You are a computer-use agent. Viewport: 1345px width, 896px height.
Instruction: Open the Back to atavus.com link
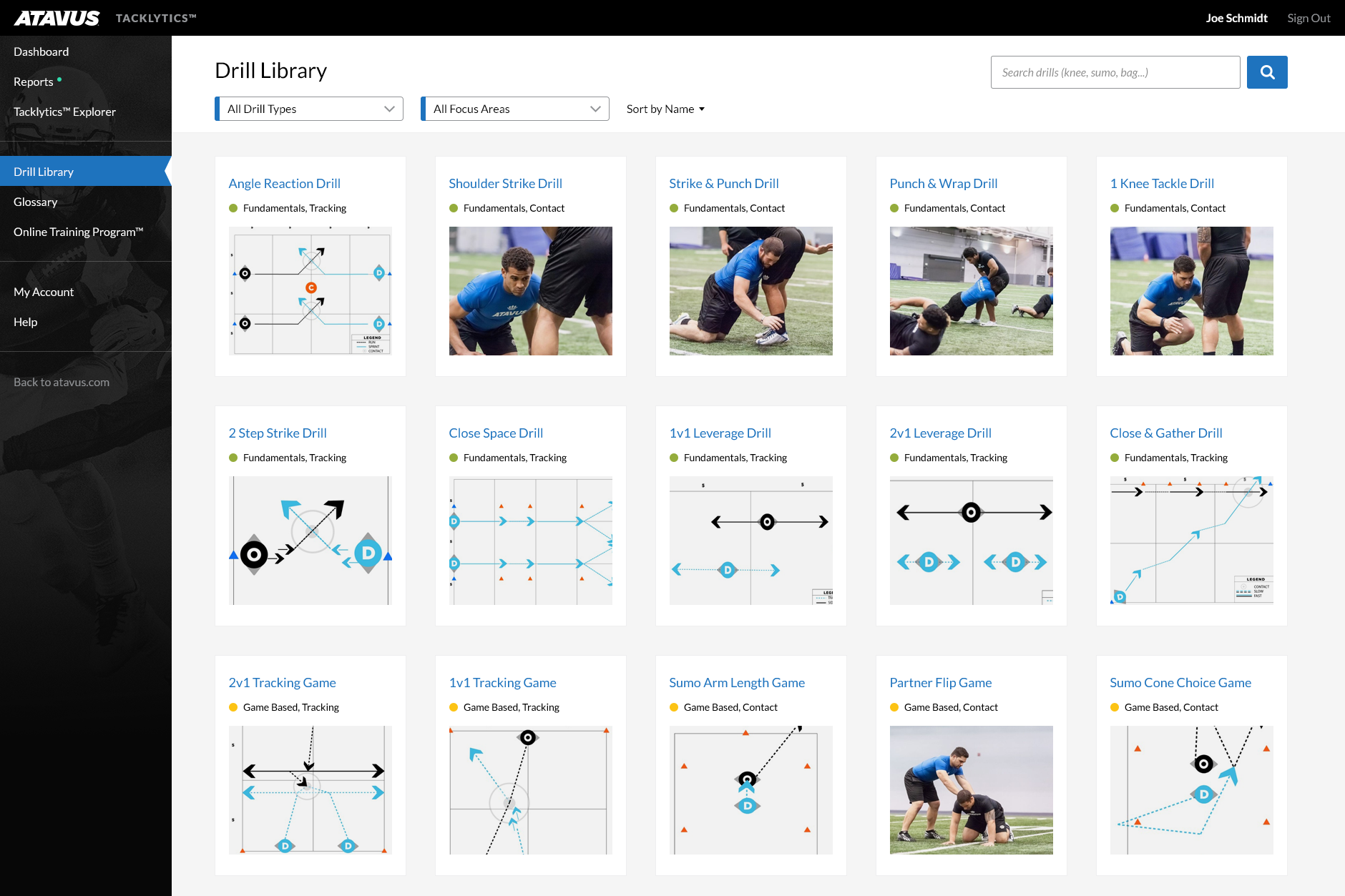pyautogui.click(x=62, y=382)
